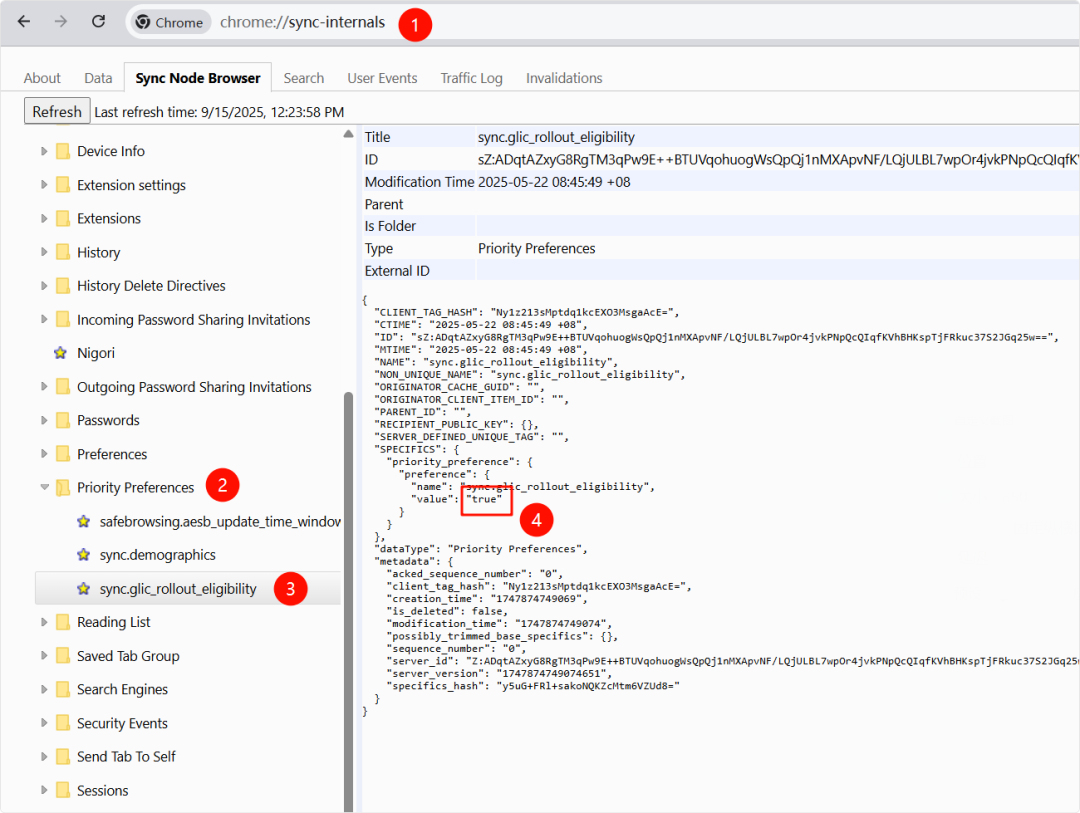
Task: Click the Chrome site info chip
Action: coord(170,22)
